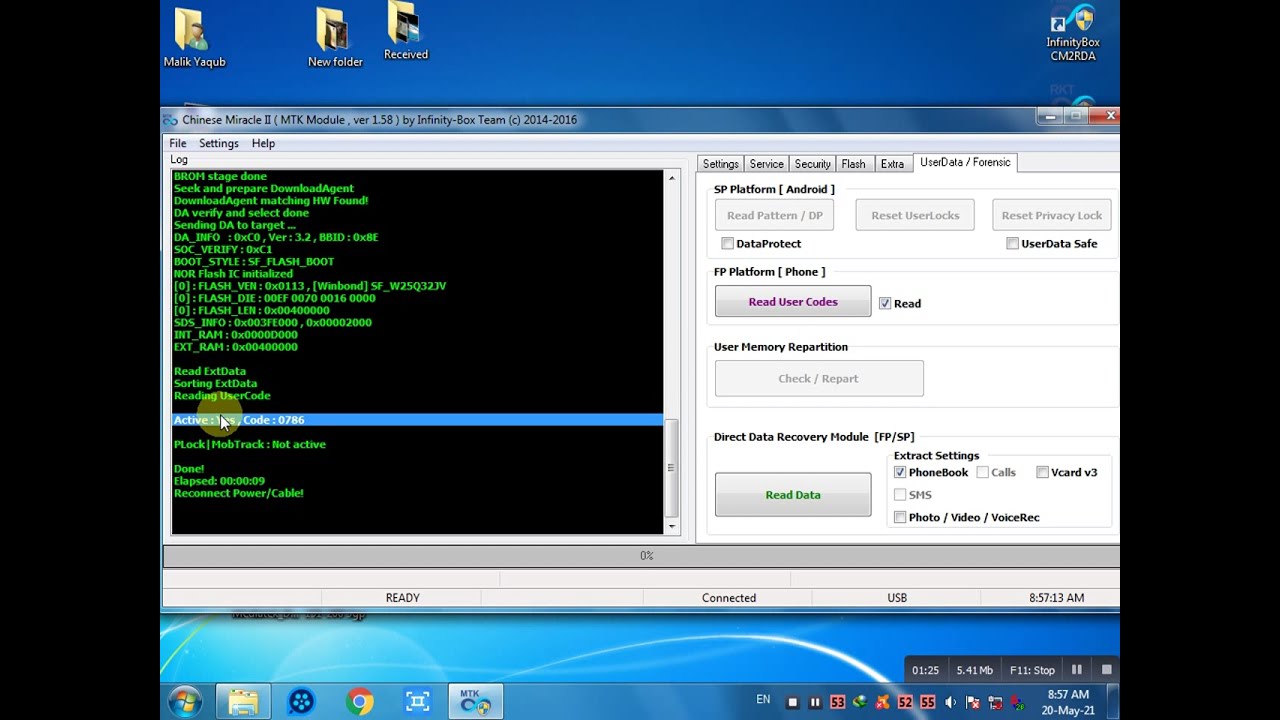Click the tray icon with green 28

point(1018,702)
